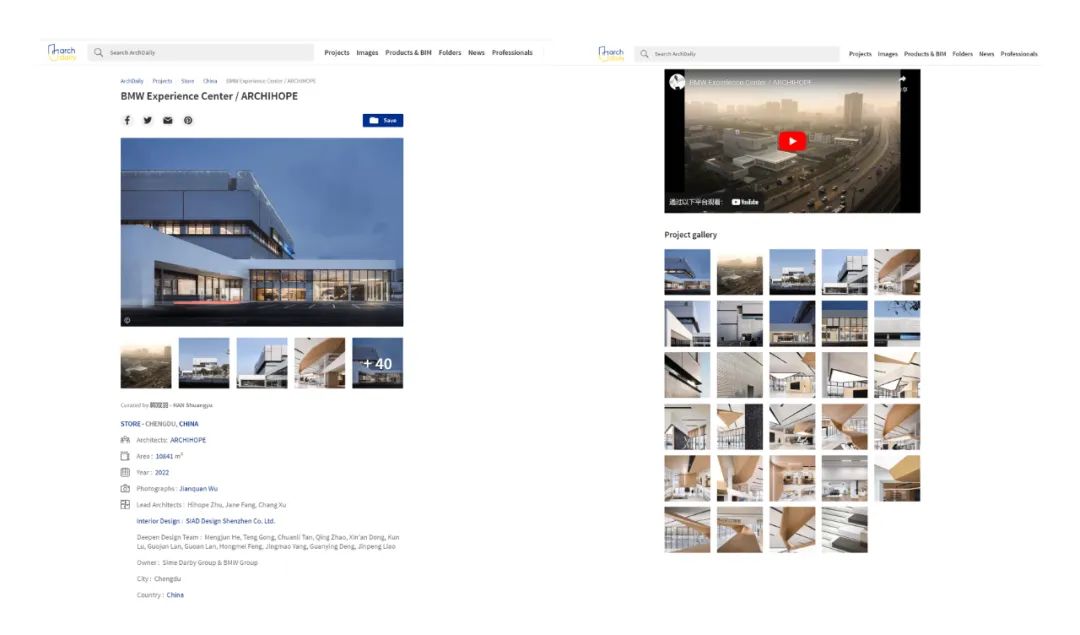Open News menu on the right page
The width and height of the screenshot is (1080, 635).
[987, 54]
